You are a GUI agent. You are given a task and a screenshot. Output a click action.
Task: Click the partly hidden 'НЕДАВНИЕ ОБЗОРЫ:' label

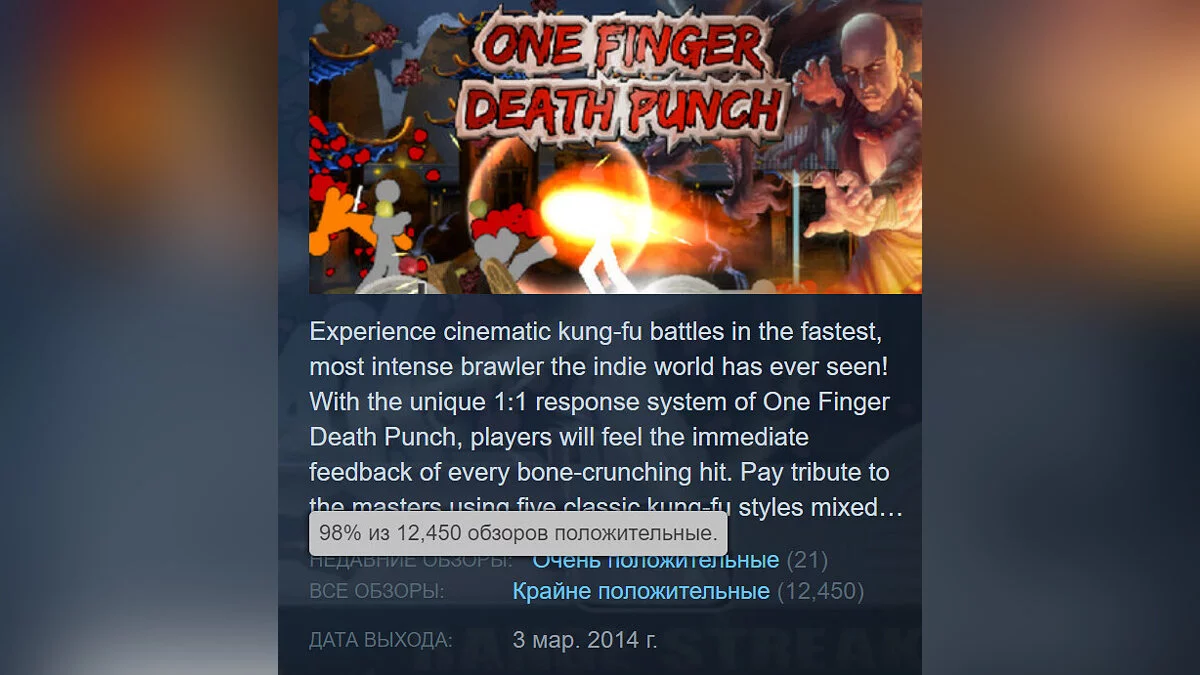click(x=411, y=561)
